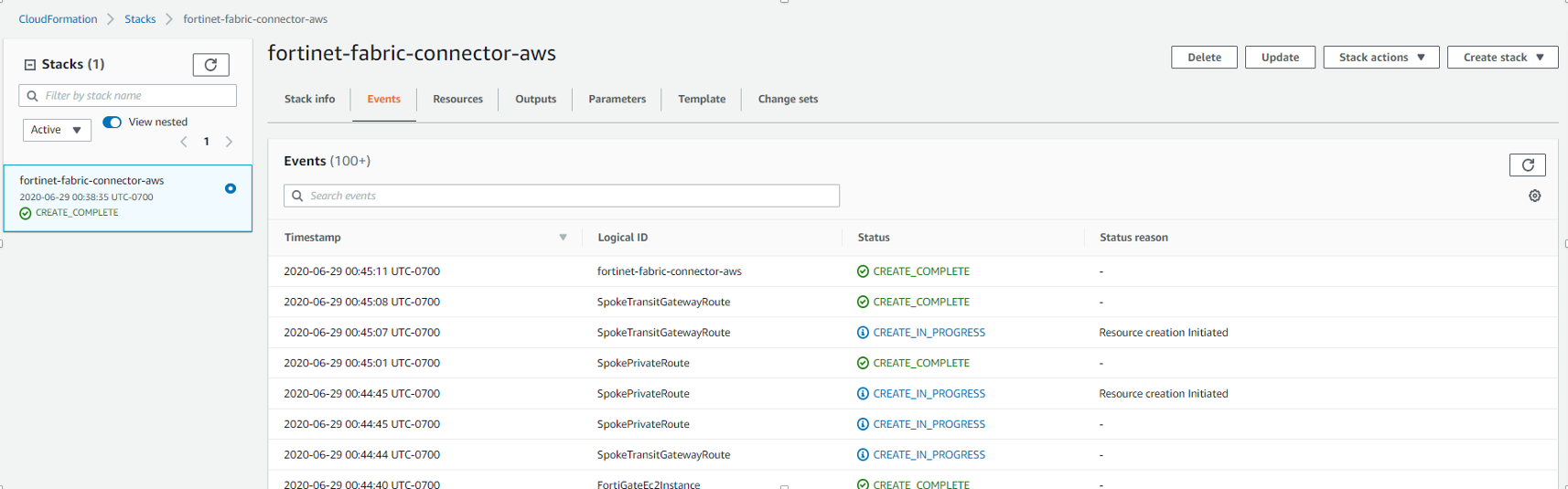The image size is (1568, 489).
Task: Open events table settings gear
Action: [1534, 196]
